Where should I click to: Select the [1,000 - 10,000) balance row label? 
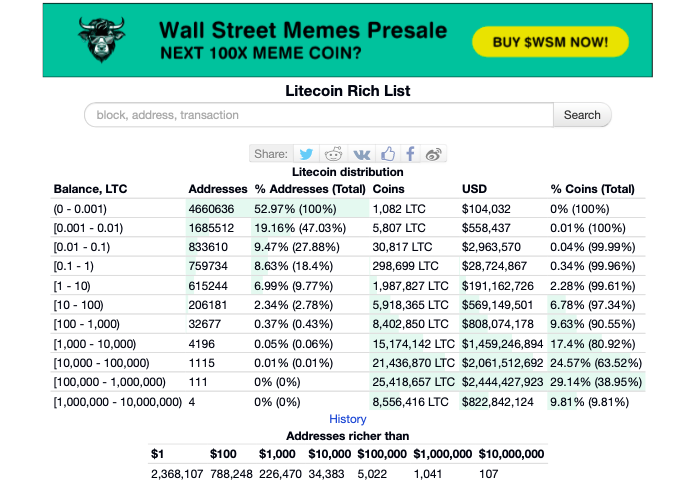[x=95, y=344]
